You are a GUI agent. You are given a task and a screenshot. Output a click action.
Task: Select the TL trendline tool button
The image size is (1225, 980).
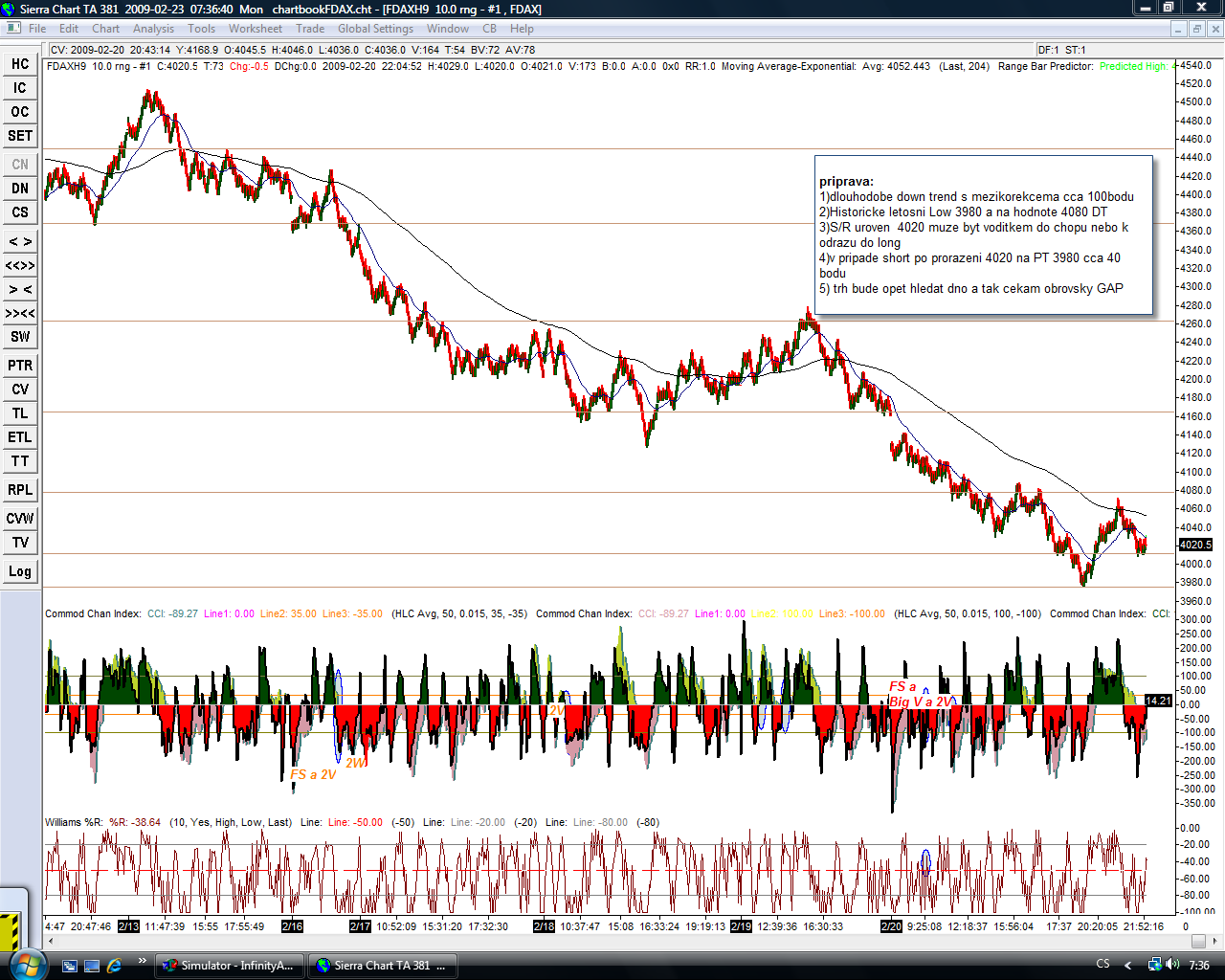pyautogui.click(x=20, y=413)
